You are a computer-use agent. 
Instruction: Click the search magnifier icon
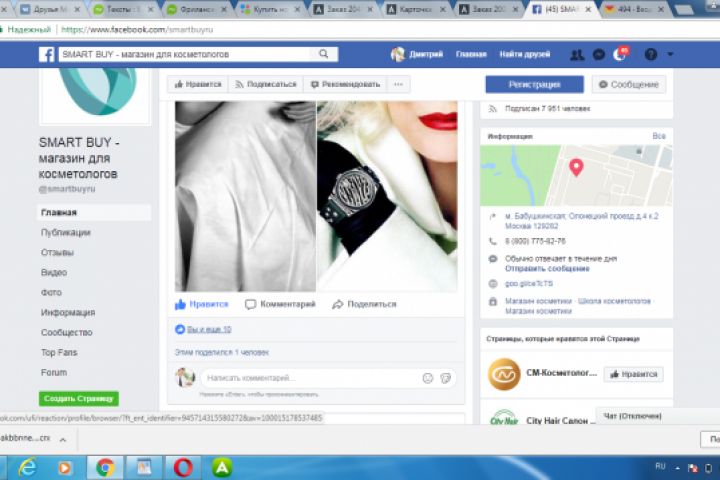[324, 54]
